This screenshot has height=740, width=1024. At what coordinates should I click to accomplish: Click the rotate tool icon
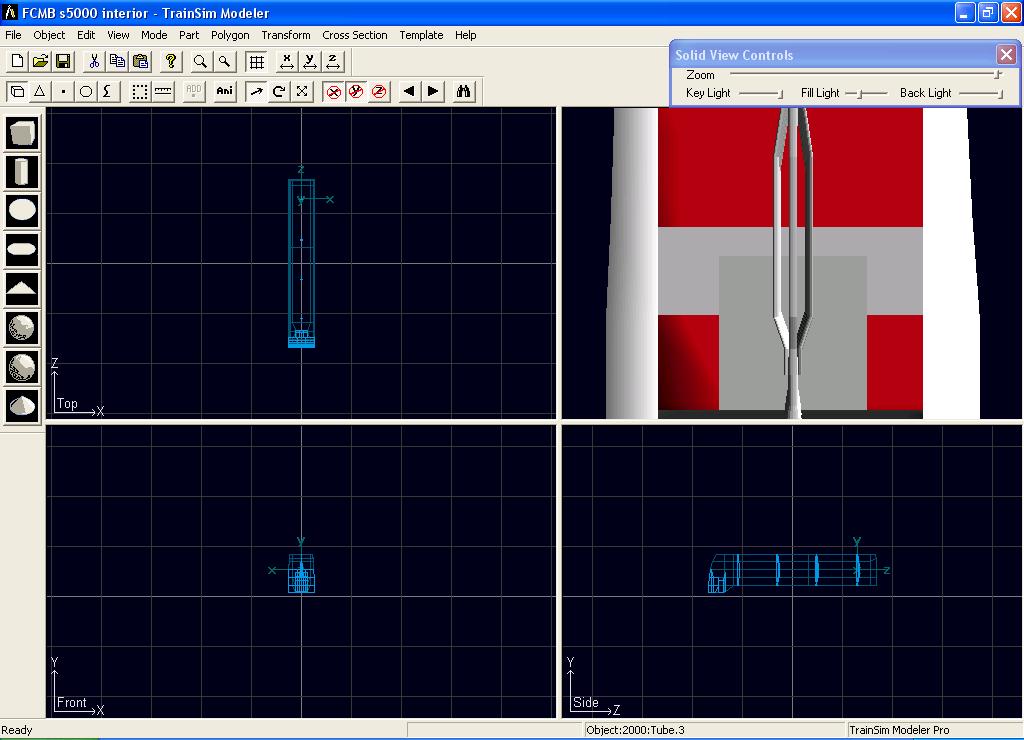pos(279,91)
